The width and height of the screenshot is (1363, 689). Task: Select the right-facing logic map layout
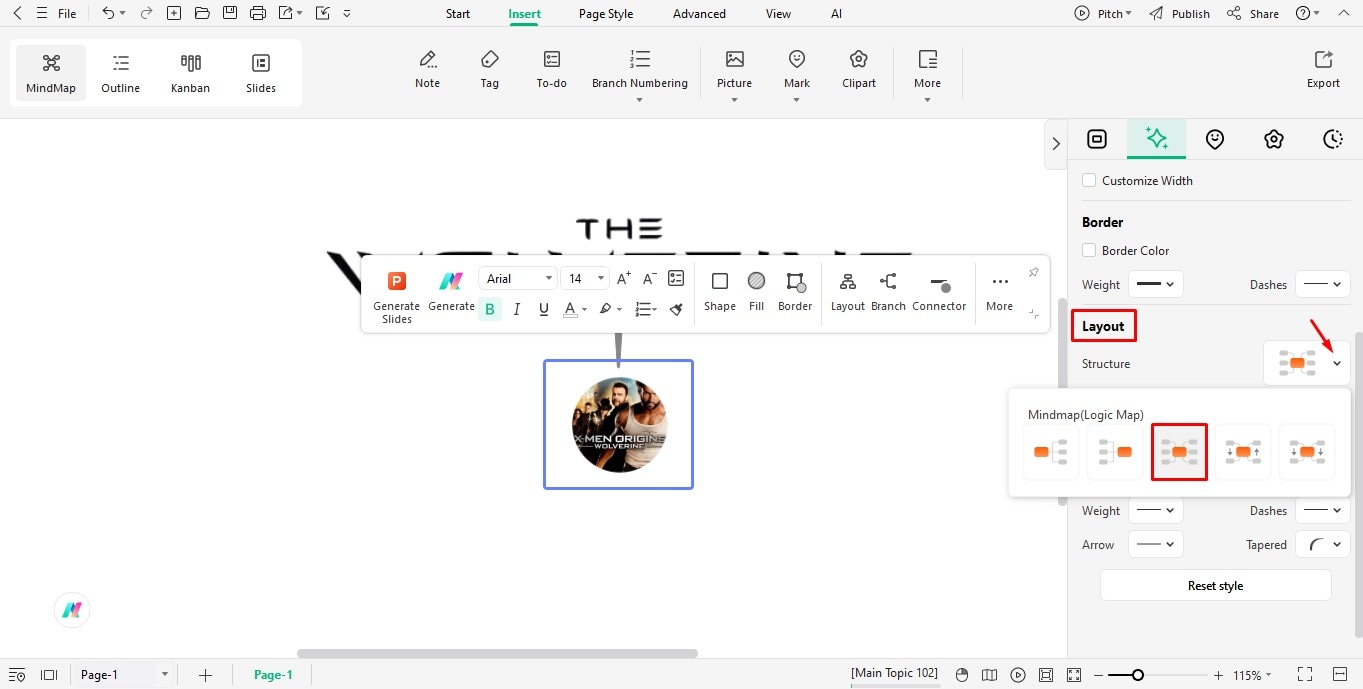click(x=1051, y=452)
